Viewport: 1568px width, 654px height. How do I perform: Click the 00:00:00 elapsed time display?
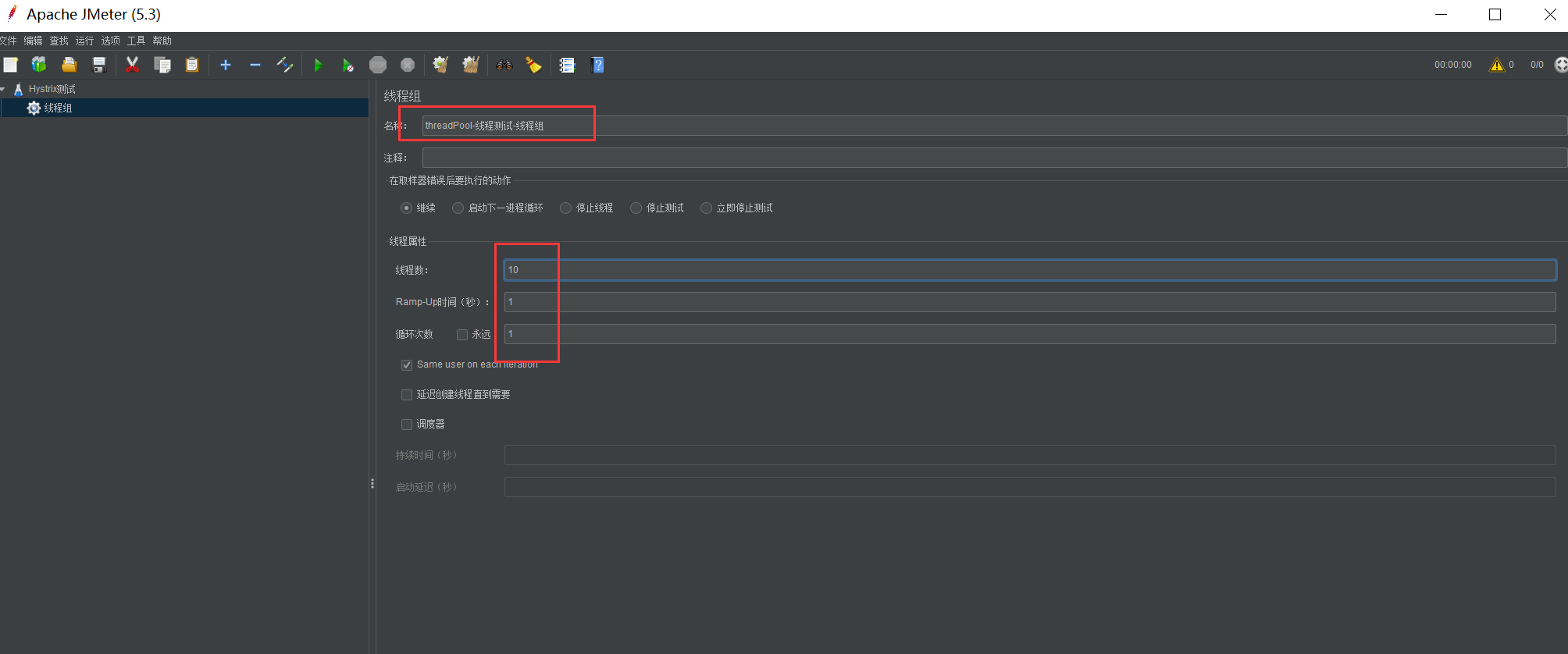point(1452,65)
